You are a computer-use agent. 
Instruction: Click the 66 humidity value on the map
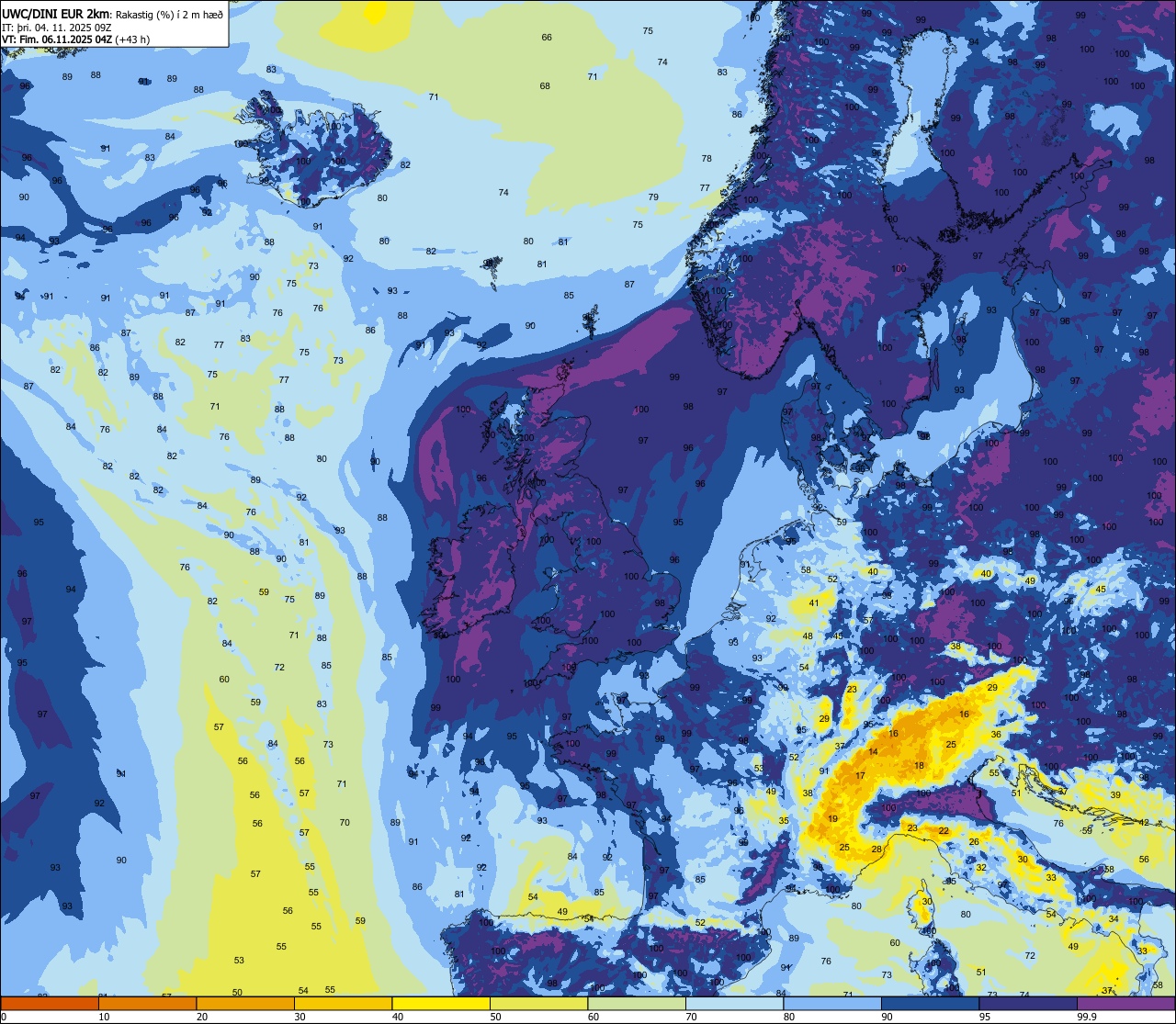(547, 38)
